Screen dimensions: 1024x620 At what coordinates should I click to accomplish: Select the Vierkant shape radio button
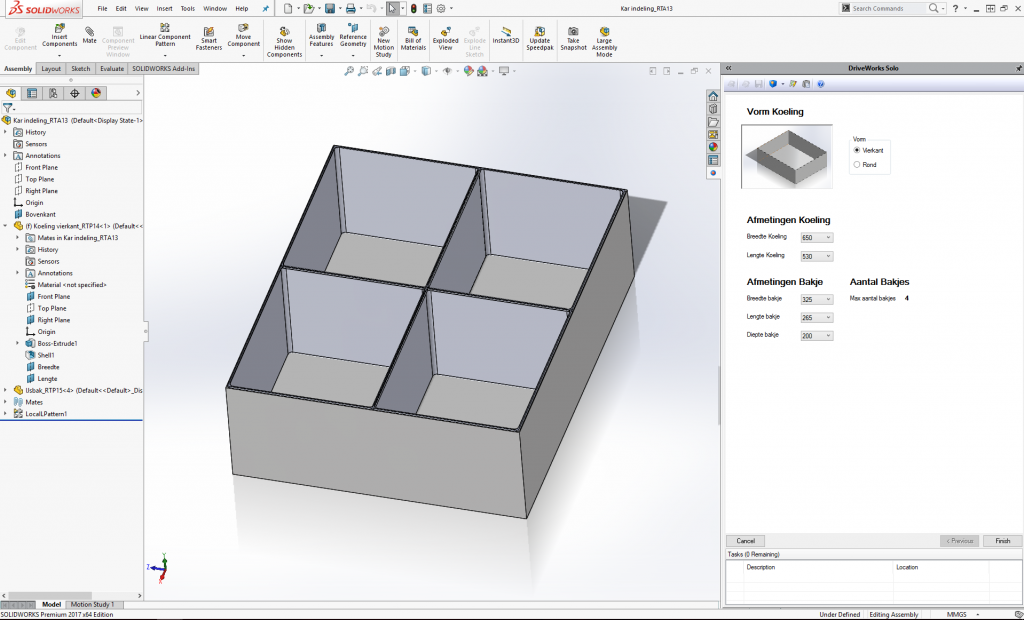point(857,150)
